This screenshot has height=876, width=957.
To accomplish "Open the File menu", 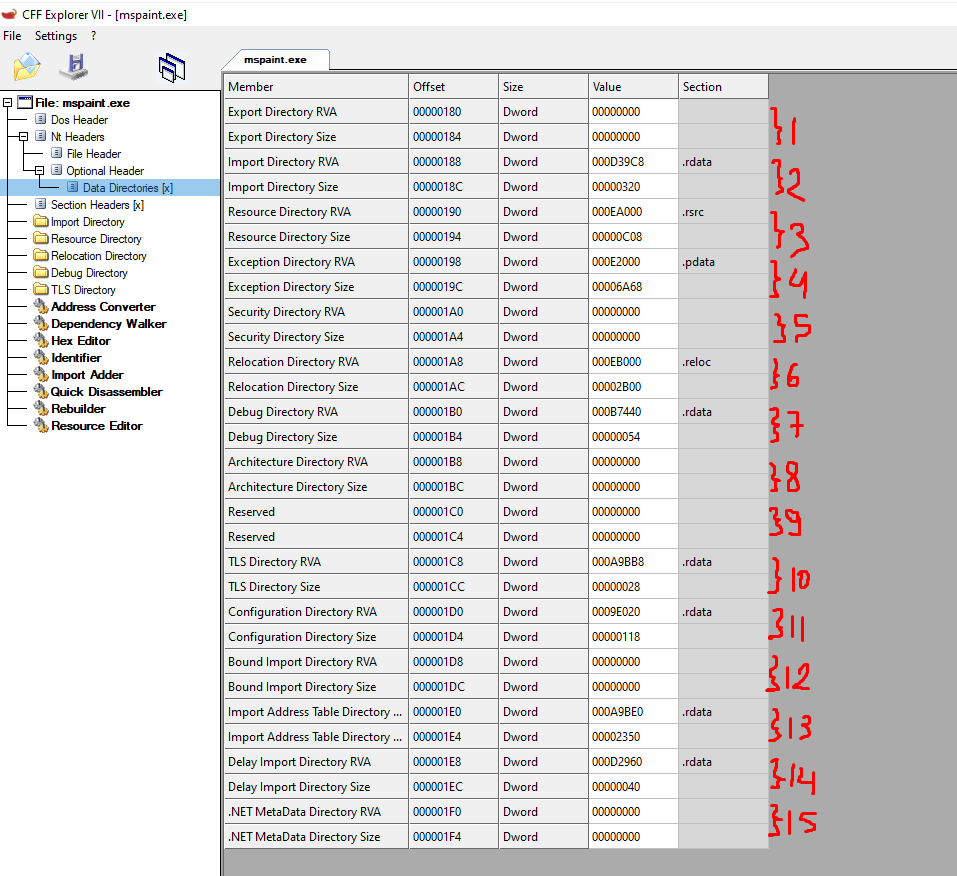I will click(12, 36).
